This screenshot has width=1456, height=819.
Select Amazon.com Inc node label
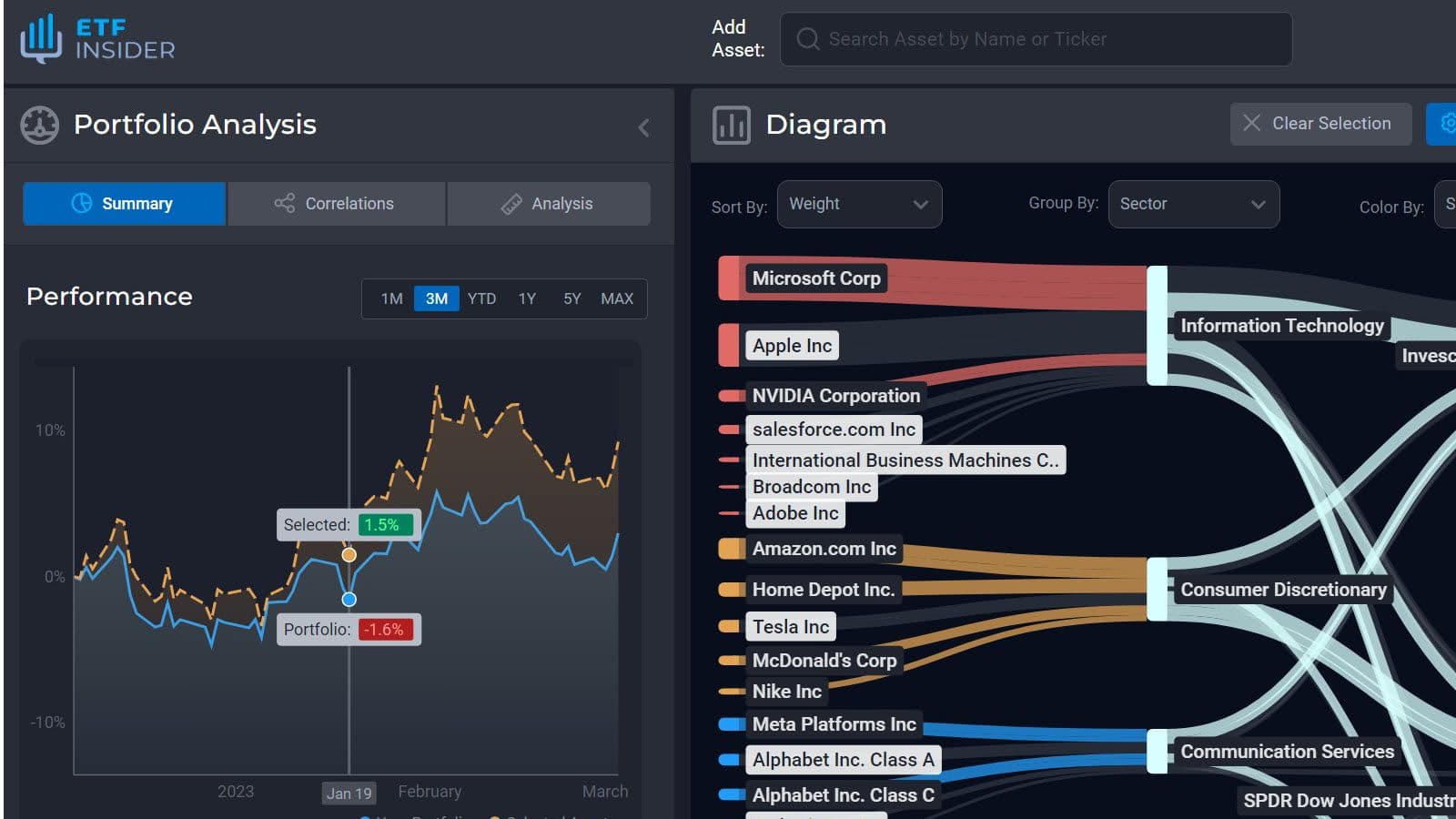click(x=824, y=549)
